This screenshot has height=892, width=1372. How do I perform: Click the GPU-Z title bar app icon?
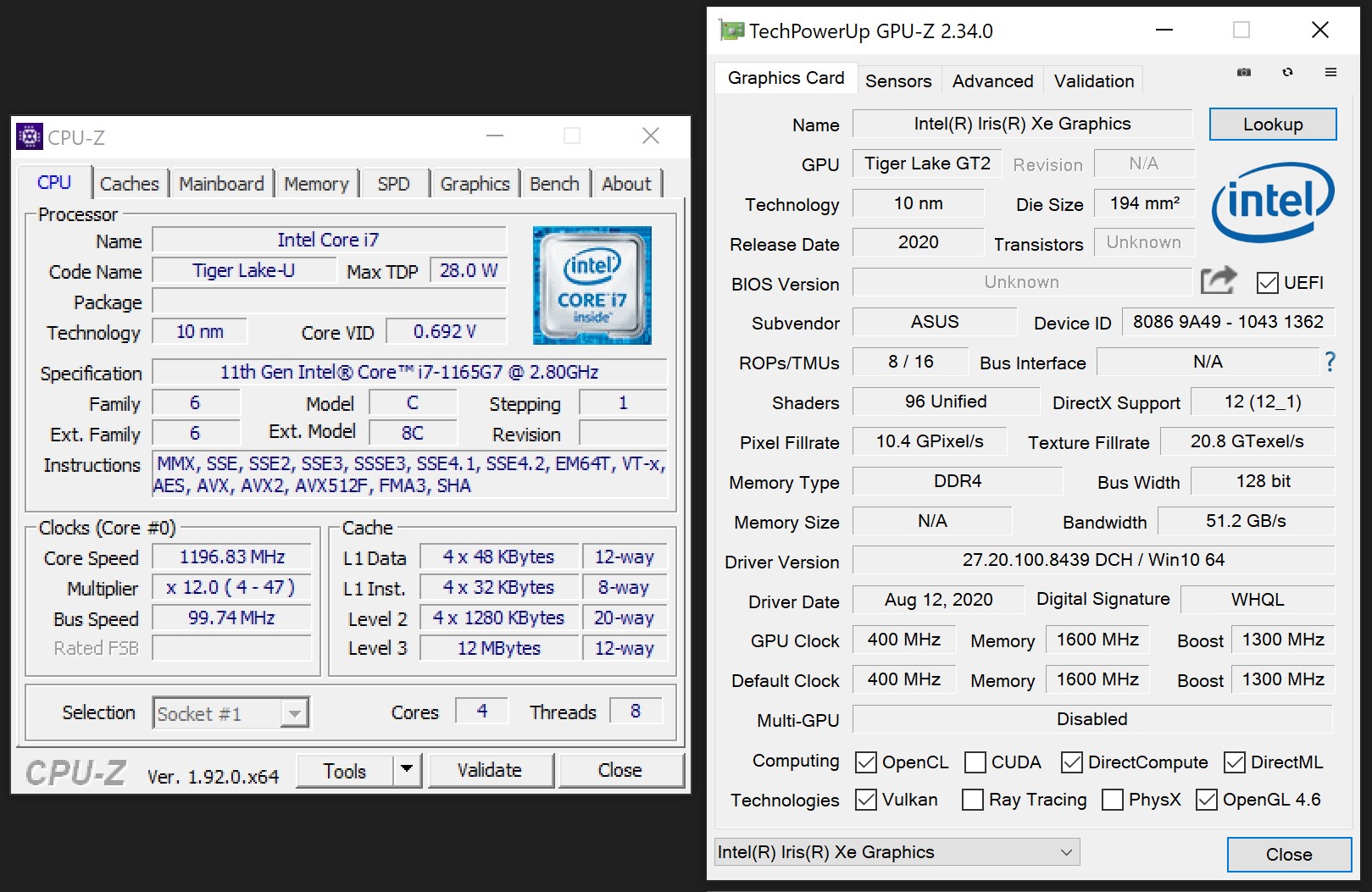pos(731,30)
